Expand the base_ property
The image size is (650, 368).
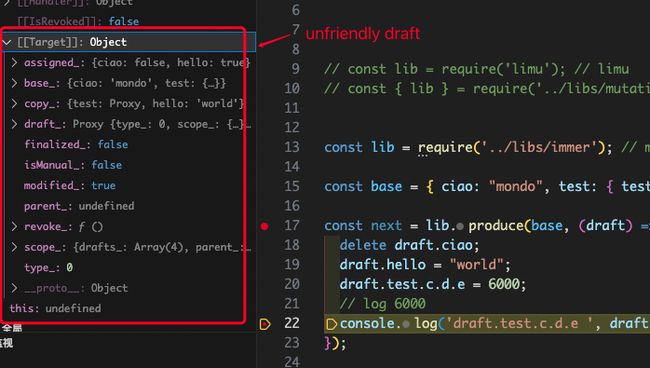pyautogui.click(x=15, y=83)
